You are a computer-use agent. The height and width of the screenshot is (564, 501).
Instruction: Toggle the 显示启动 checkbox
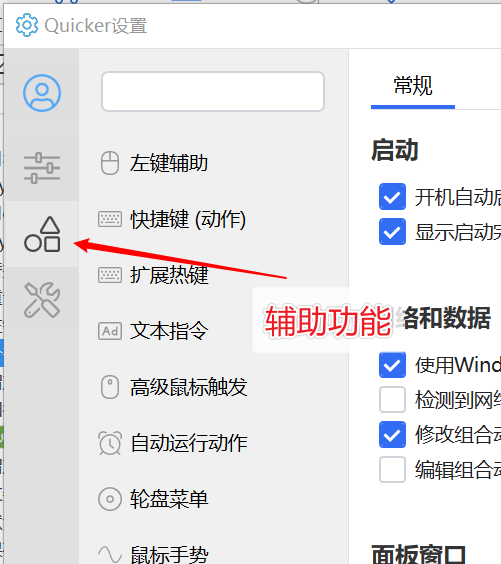[392, 232]
